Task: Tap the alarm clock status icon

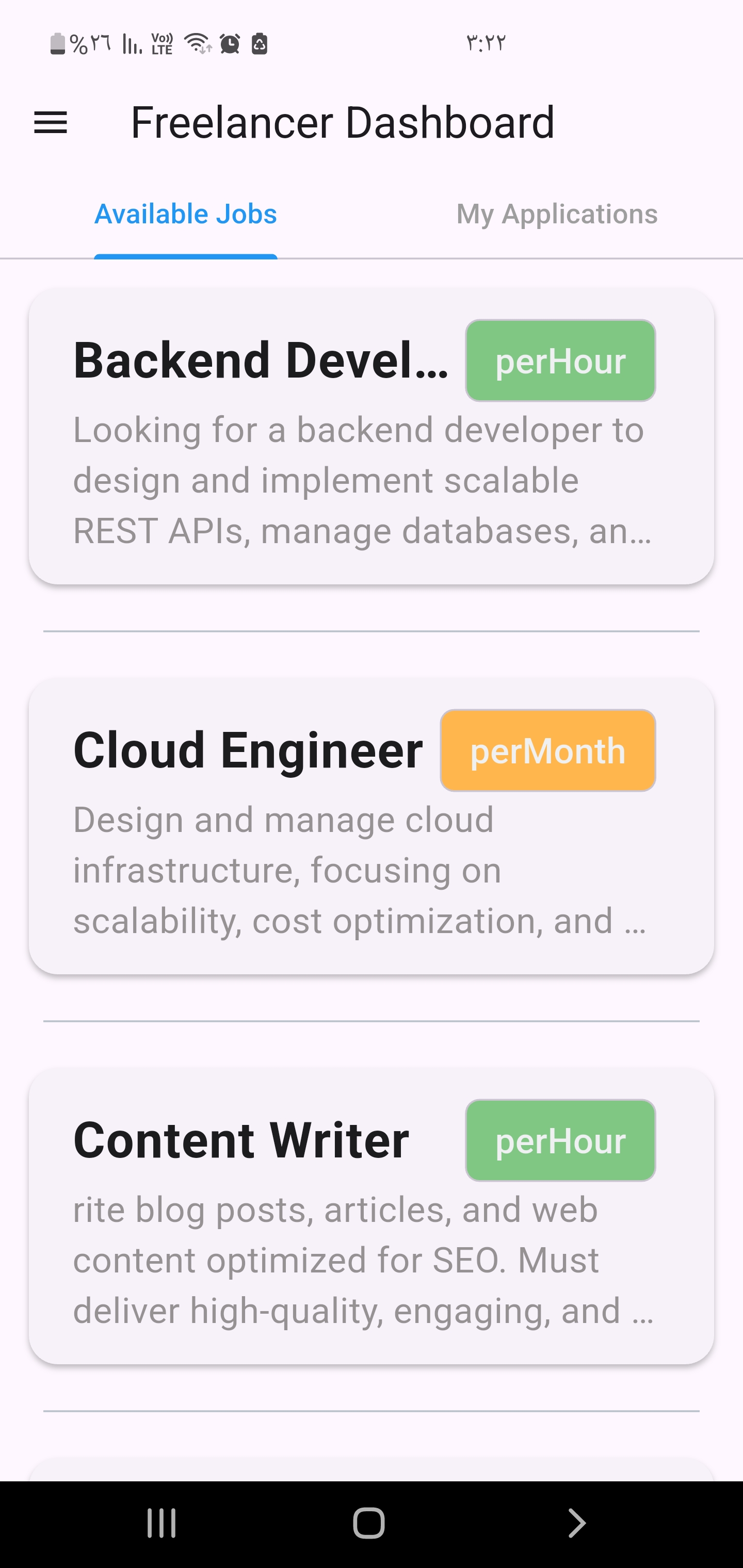Action: [x=230, y=44]
